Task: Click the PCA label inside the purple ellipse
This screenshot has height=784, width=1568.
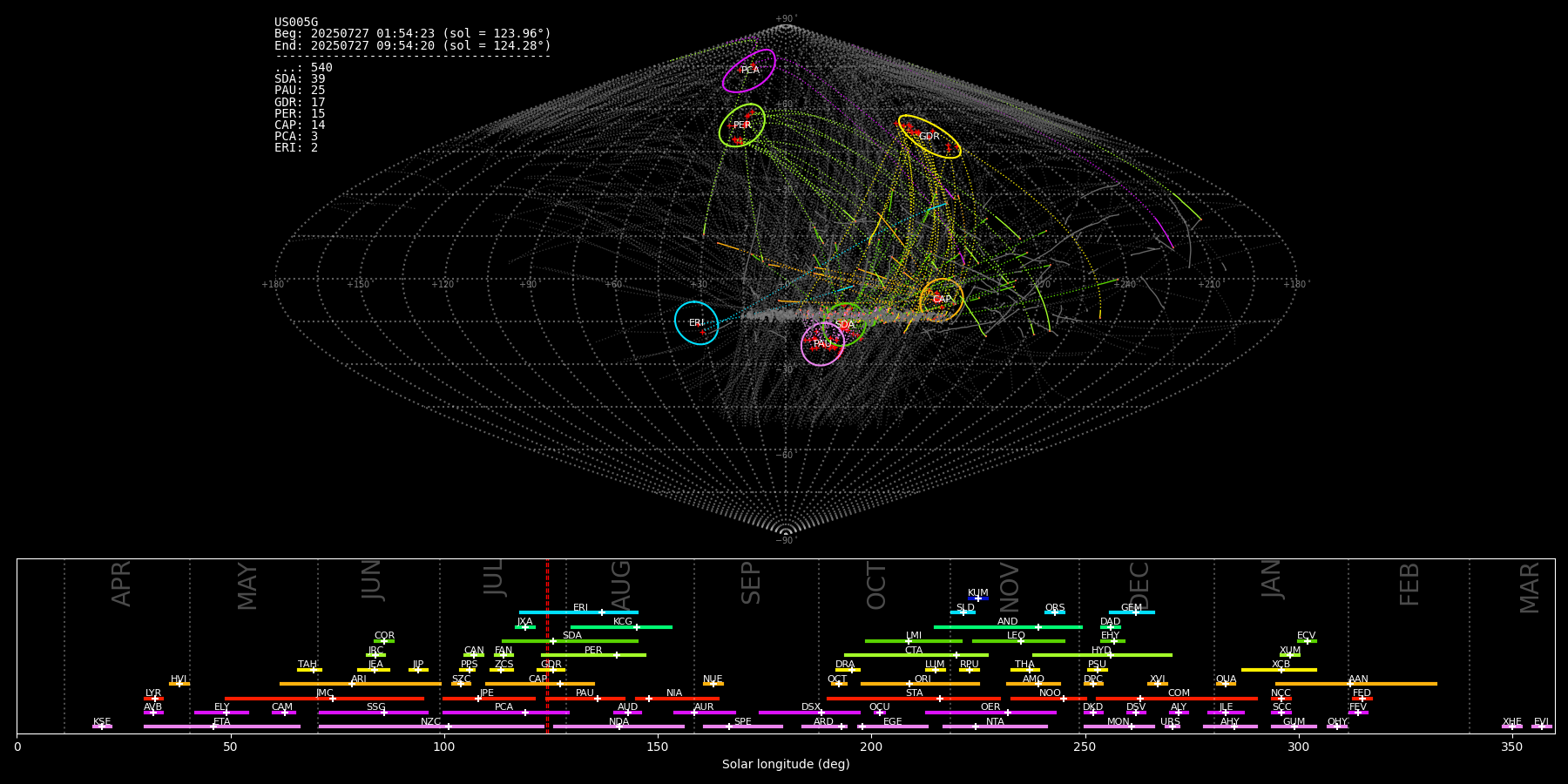Action: coord(750,70)
